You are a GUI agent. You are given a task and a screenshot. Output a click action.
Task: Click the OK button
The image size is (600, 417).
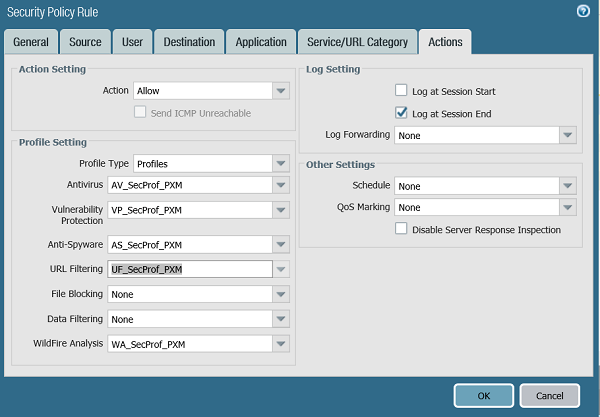click(483, 395)
